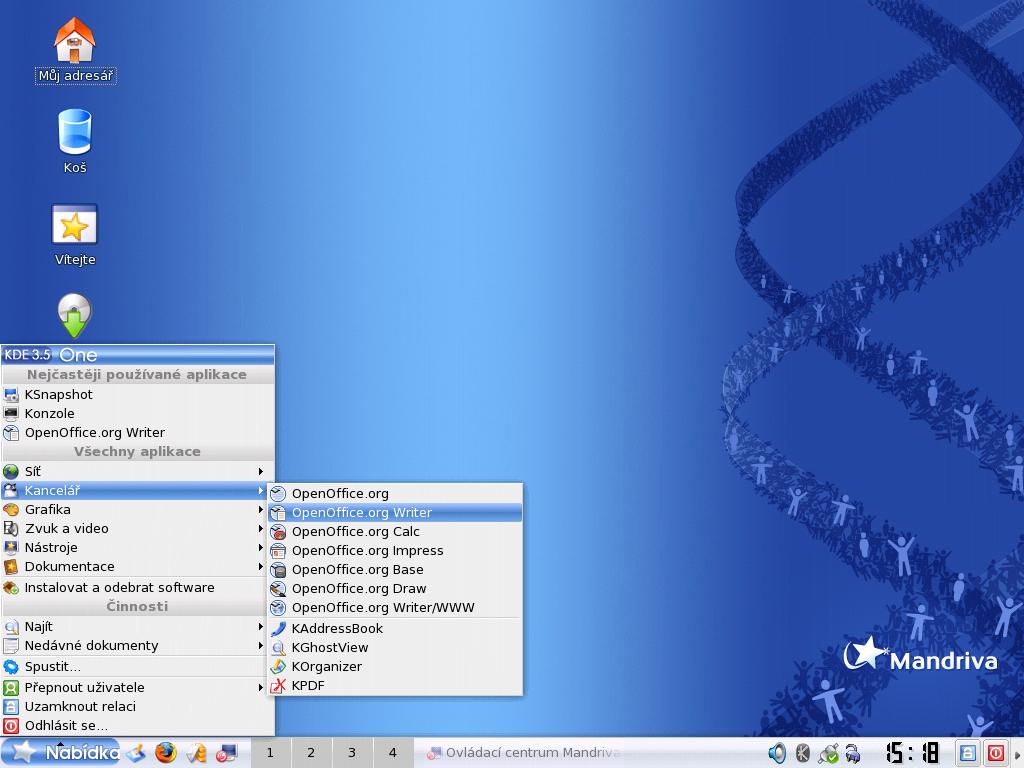Launch KSnapshot from frequently used apps
The width and height of the screenshot is (1024, 768).
(138, 394)
